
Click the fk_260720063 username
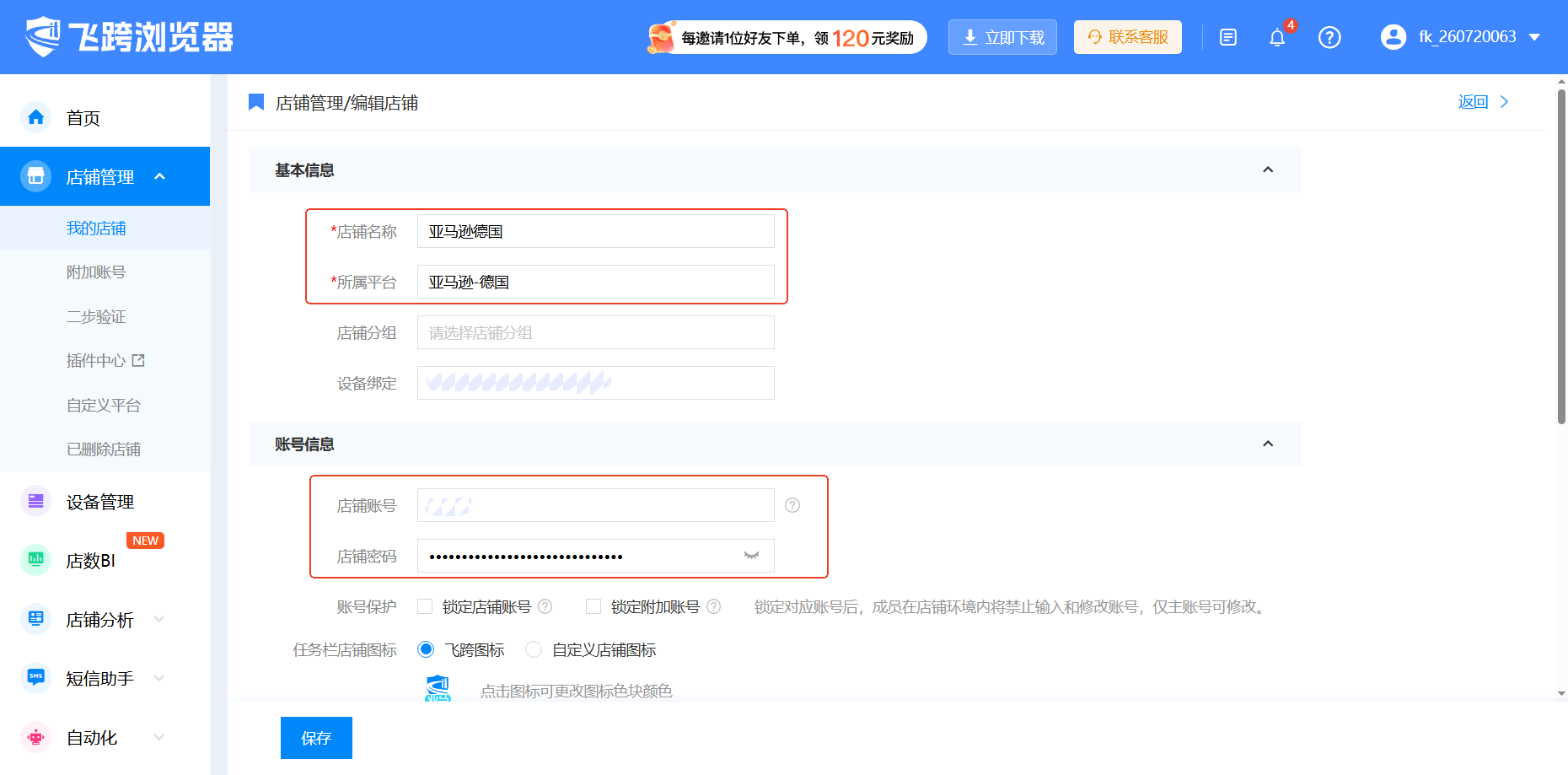pyautogui.click(x=1467, y=37)
